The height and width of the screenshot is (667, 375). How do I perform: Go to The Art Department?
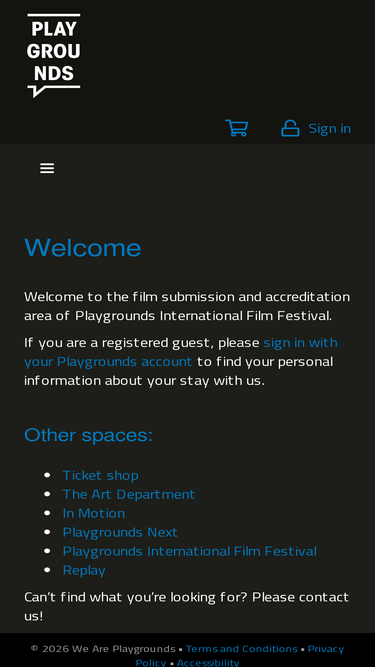coord(129,494)
